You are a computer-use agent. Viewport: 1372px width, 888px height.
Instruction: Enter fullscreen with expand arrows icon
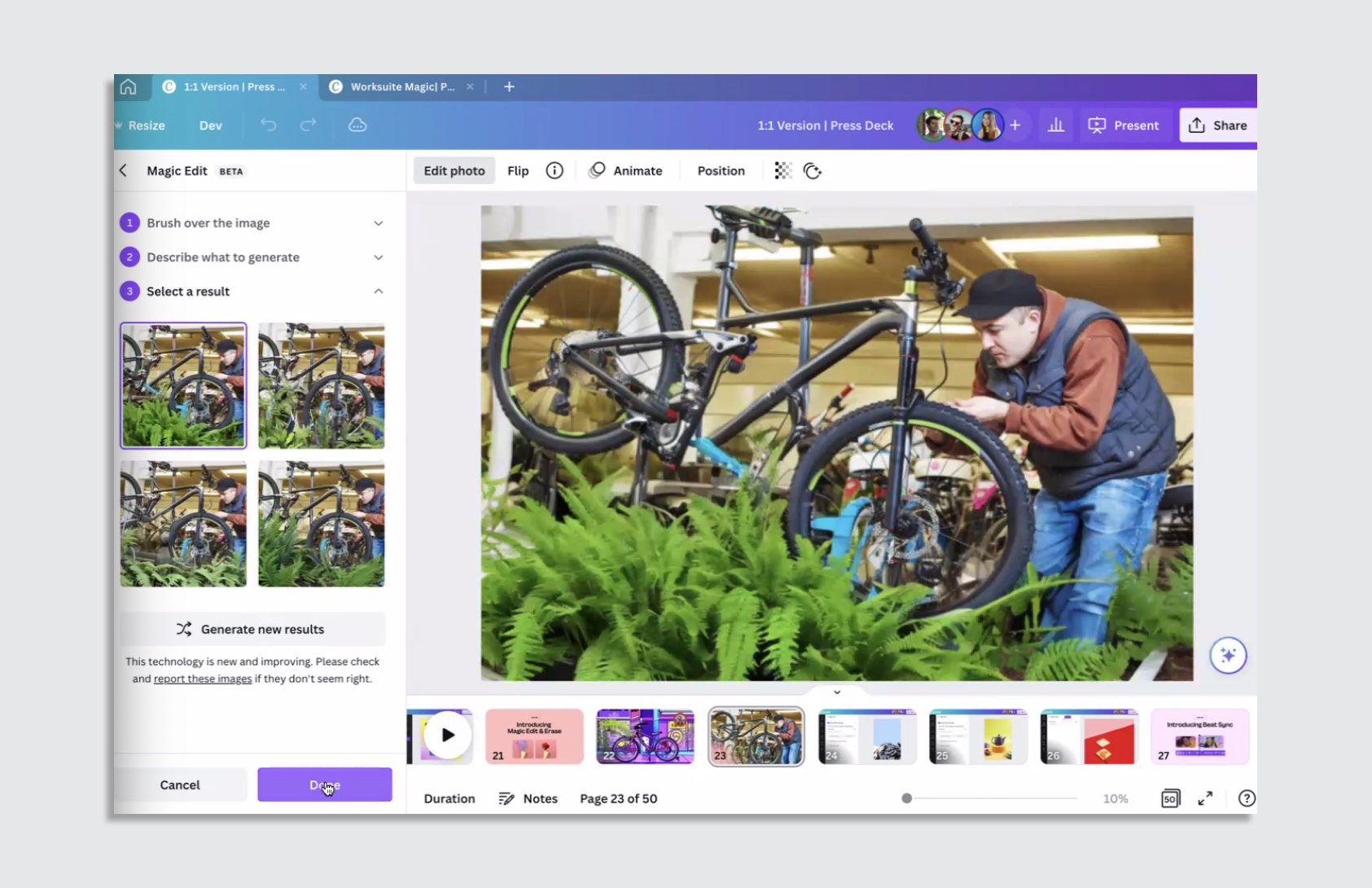pyautogui.click(x=1205, y=798)
